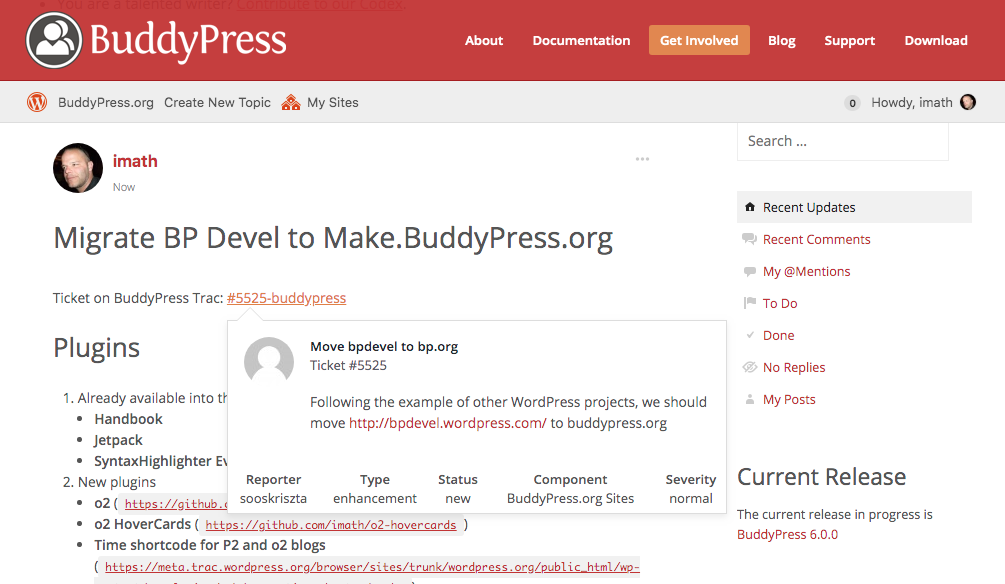1005x584 pixels.
Task: Open the Support menu item
Action: [x=849, y=40]
